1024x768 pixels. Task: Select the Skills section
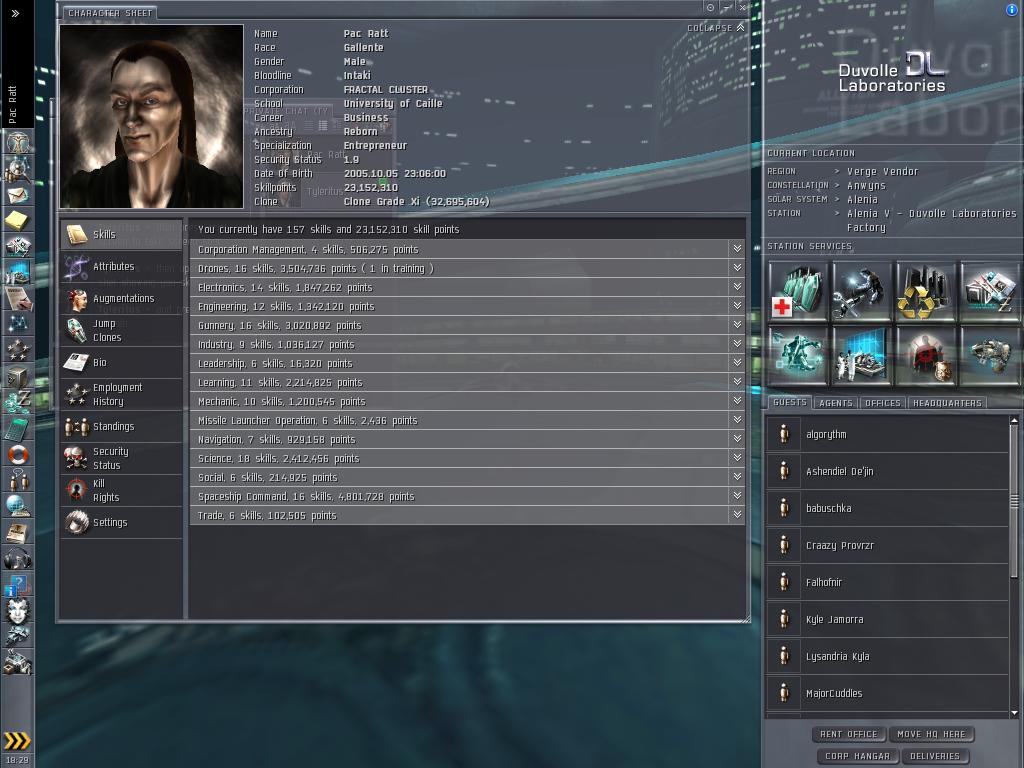tap(121, 234)
